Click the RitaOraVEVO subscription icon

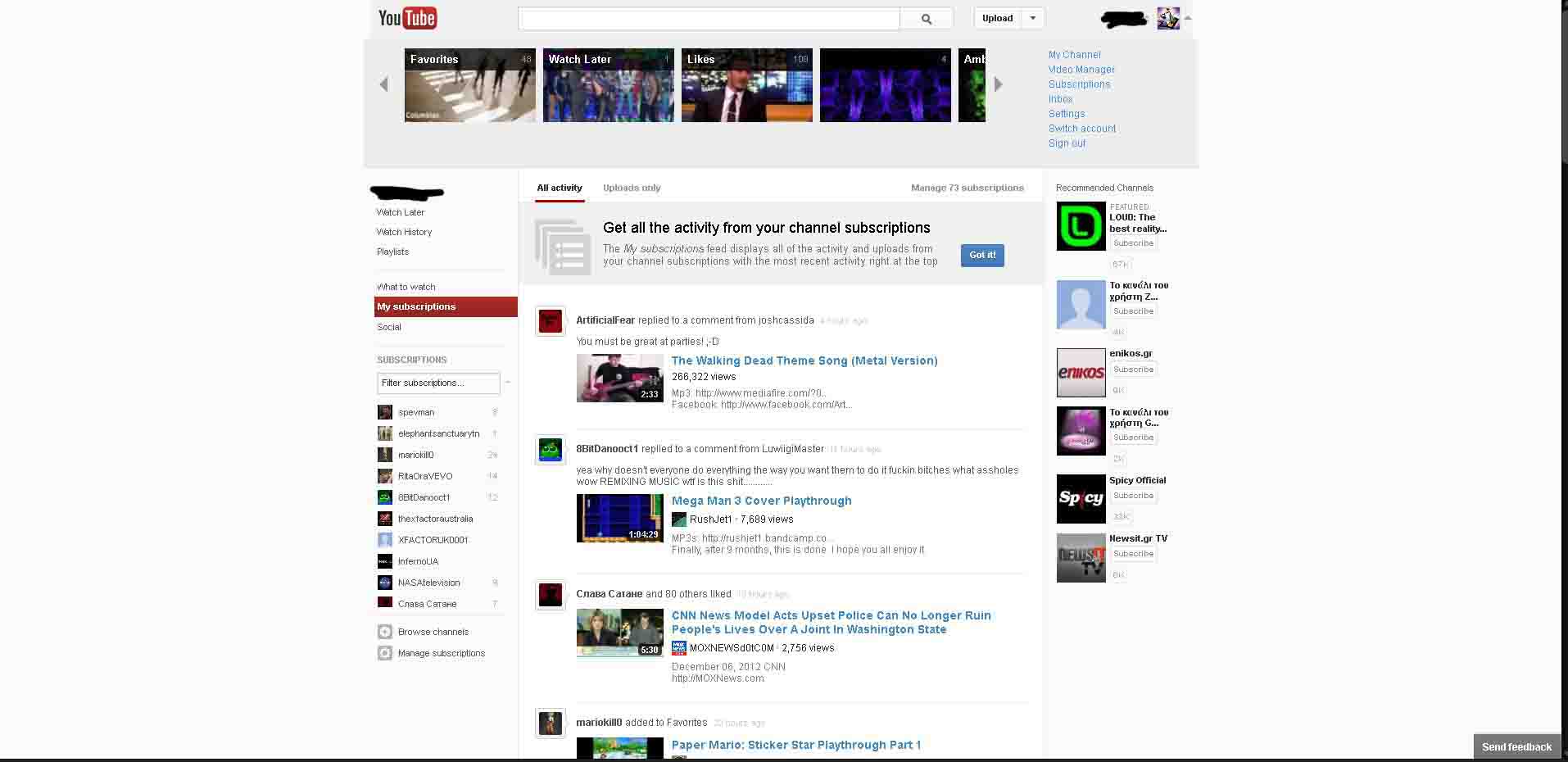pos(385,476)
